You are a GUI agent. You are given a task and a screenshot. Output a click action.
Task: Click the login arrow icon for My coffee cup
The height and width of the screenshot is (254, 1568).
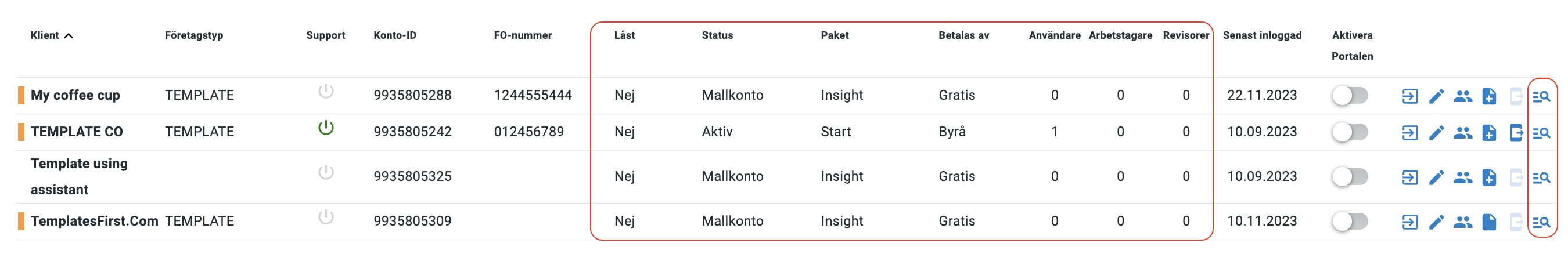[1409, 96]
